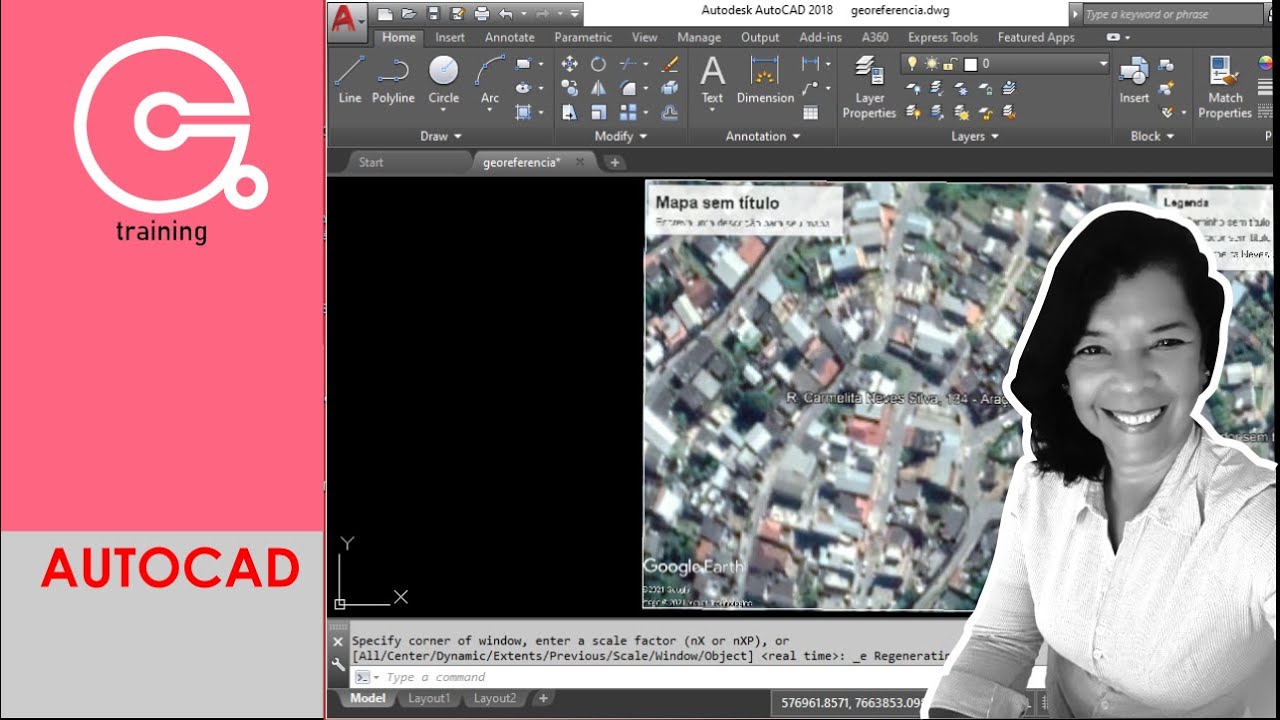Select the Polyline tool
1280x720 pixels.
click(x=393, y=79)
